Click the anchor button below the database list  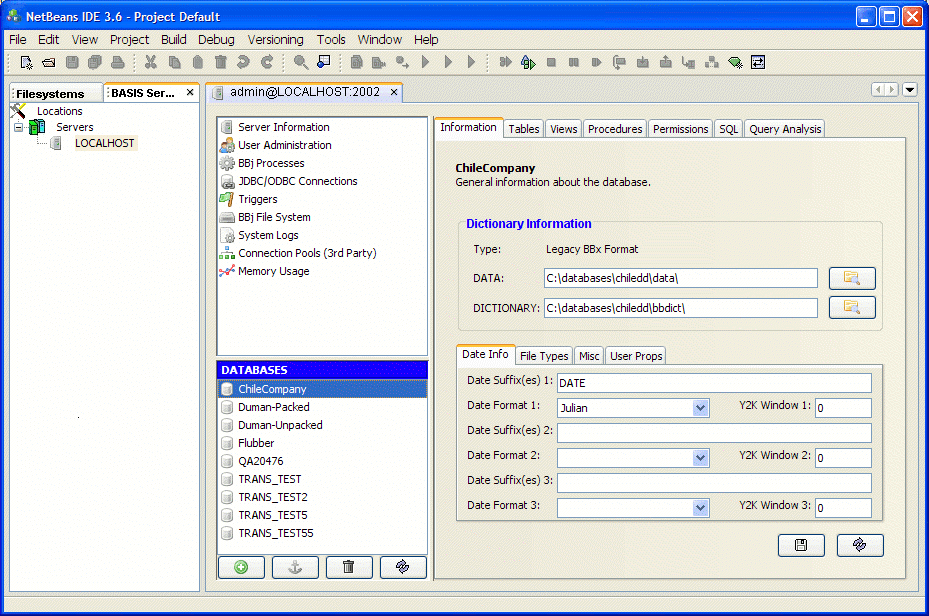295,567
